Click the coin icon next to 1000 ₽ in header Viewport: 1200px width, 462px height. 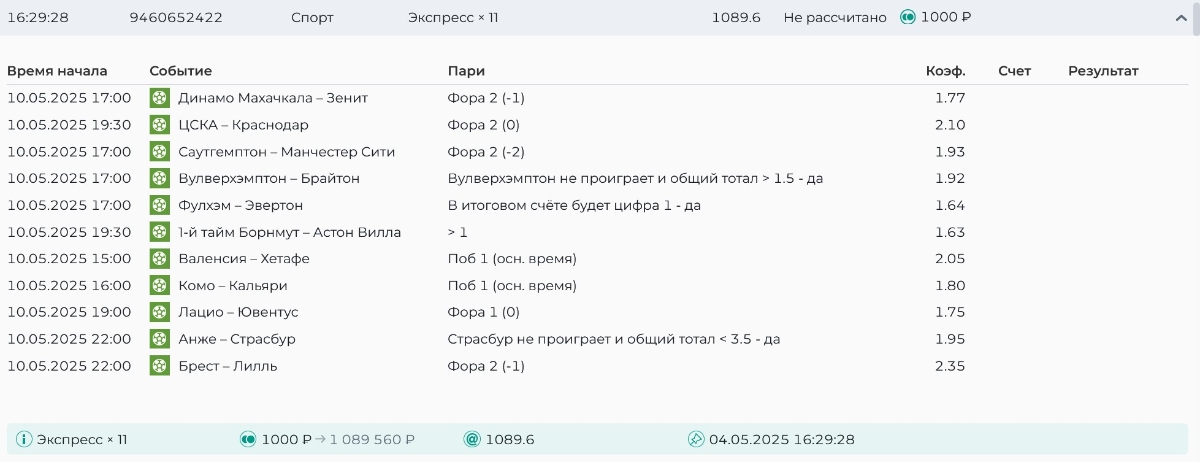[x=908, y=18]
